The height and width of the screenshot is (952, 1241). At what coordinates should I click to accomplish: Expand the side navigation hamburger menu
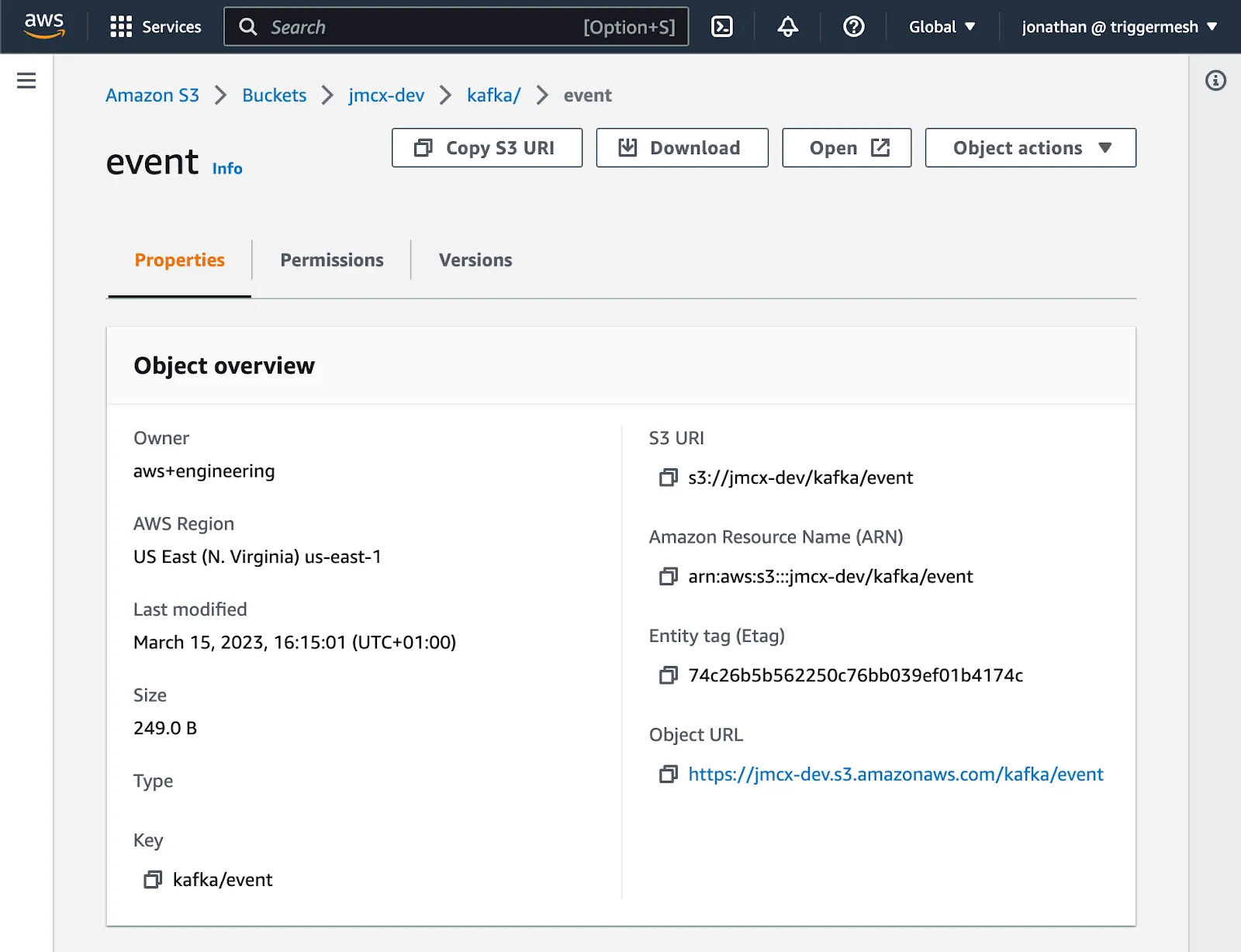tap(26, 81)
